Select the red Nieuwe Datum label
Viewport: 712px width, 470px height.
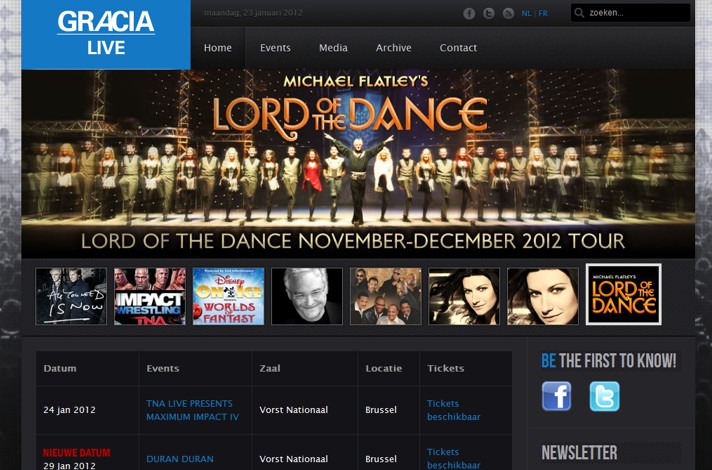(x=77, y=453)
